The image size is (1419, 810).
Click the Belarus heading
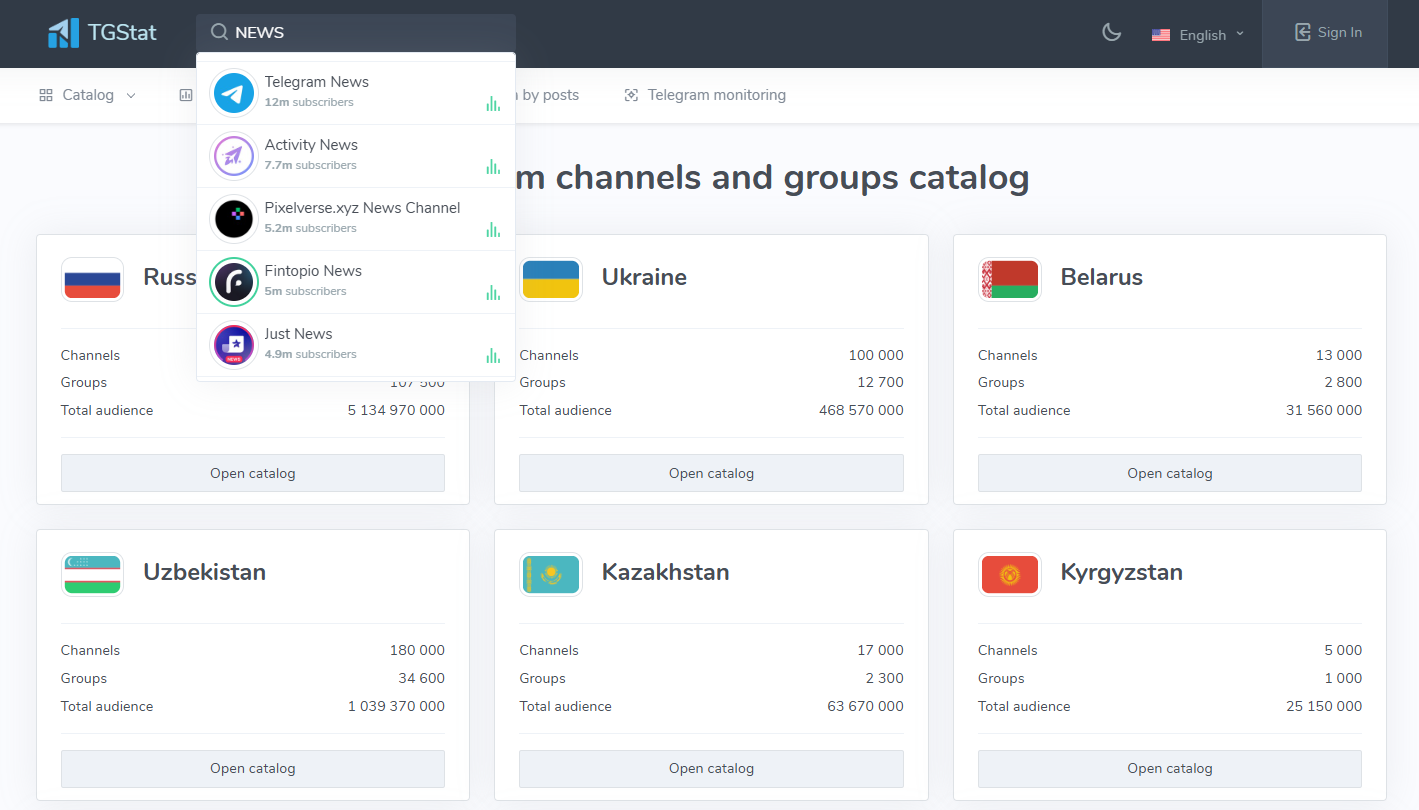click(x=1102, y=277)
